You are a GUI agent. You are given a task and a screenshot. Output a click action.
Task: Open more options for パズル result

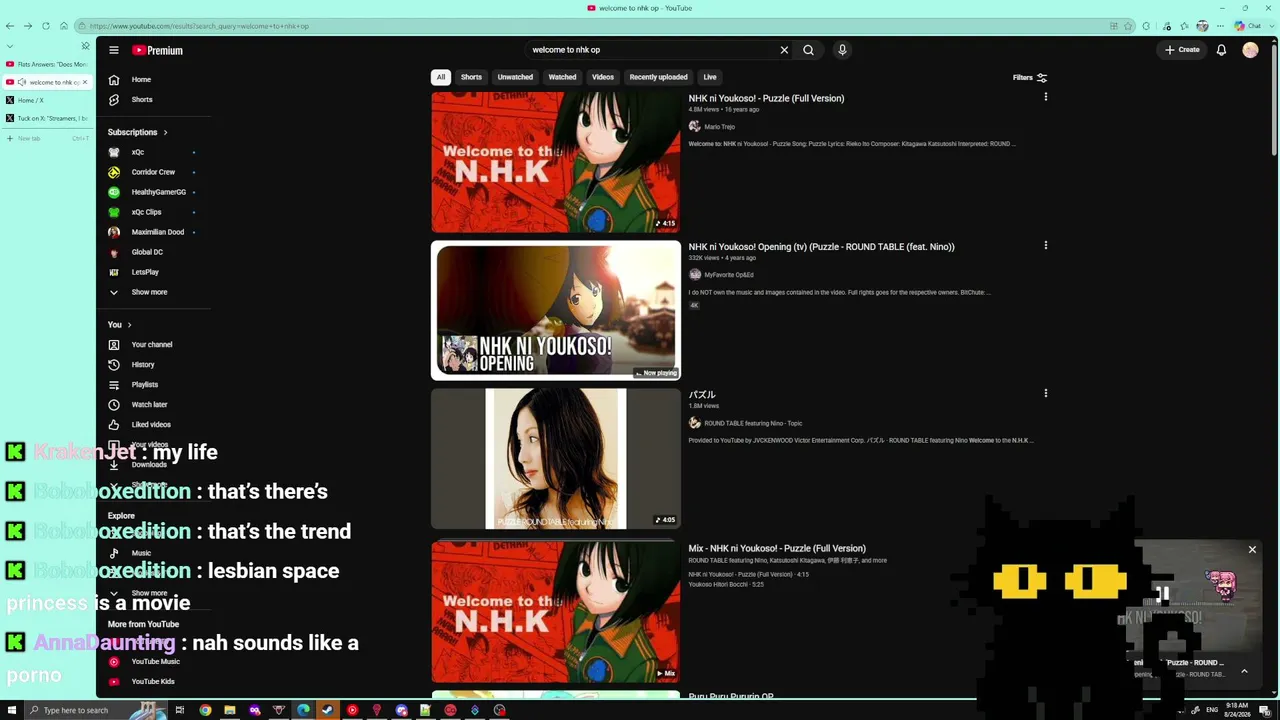pos(1046,393)
